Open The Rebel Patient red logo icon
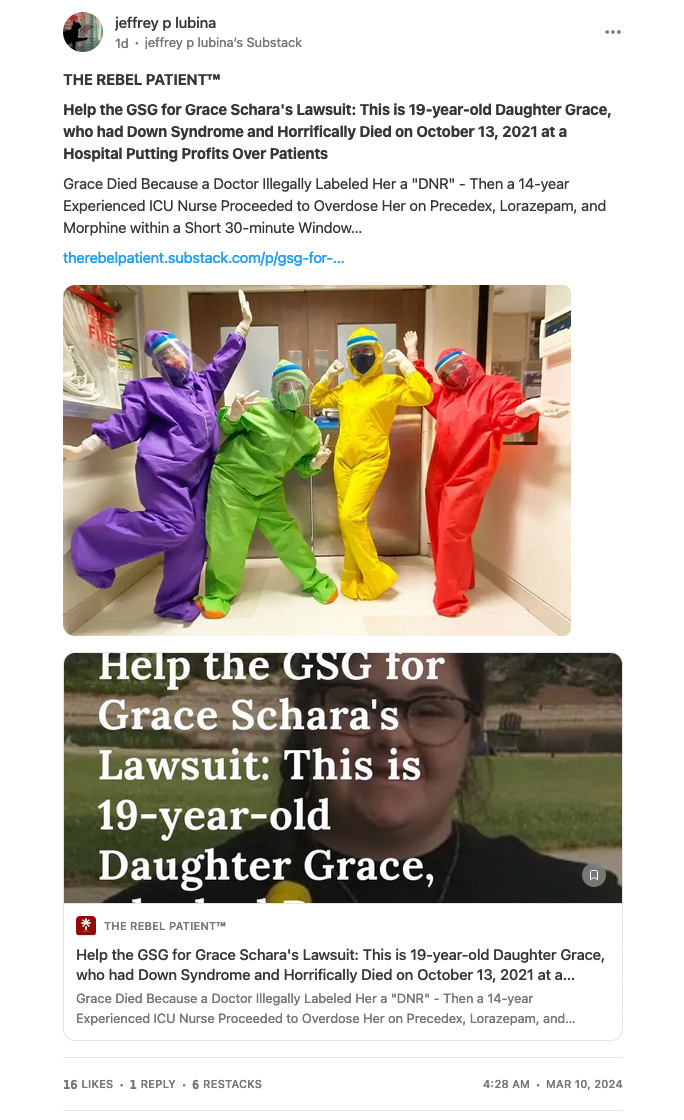684x1120 pixels. (x=86, y=925)
